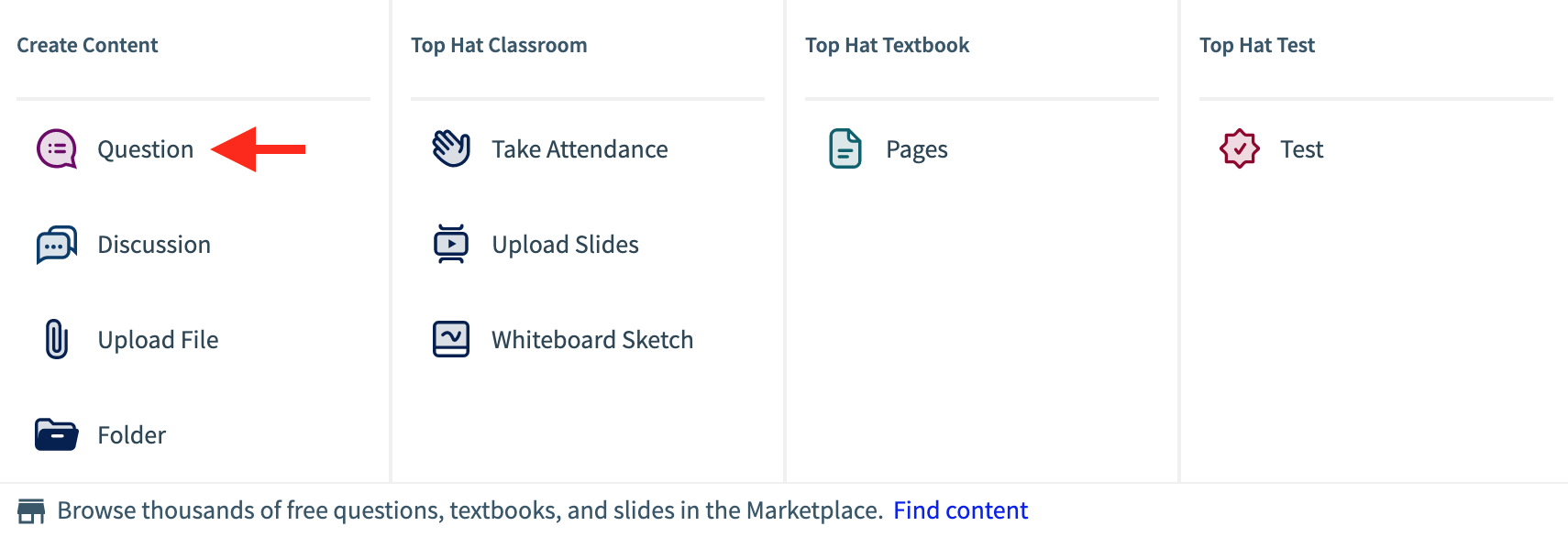The image size is (1568, 537).
Task: Create a new Folder for content
Action: [130, 434]
